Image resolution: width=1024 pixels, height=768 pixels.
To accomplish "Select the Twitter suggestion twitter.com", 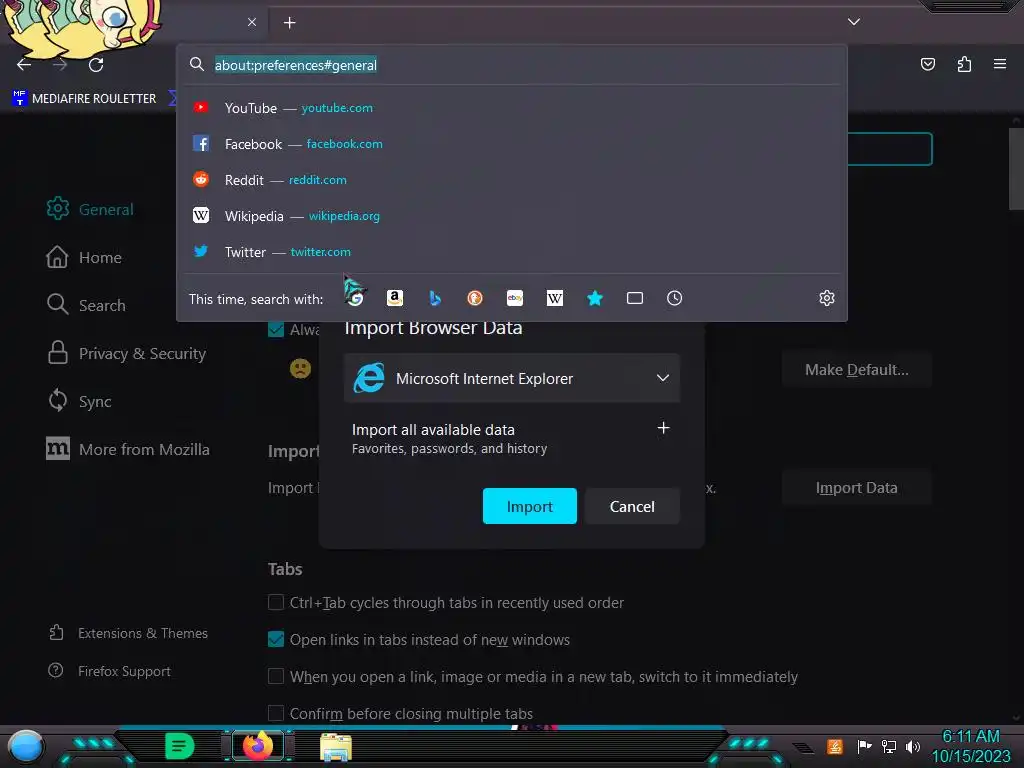I will (x=511, y=251).
